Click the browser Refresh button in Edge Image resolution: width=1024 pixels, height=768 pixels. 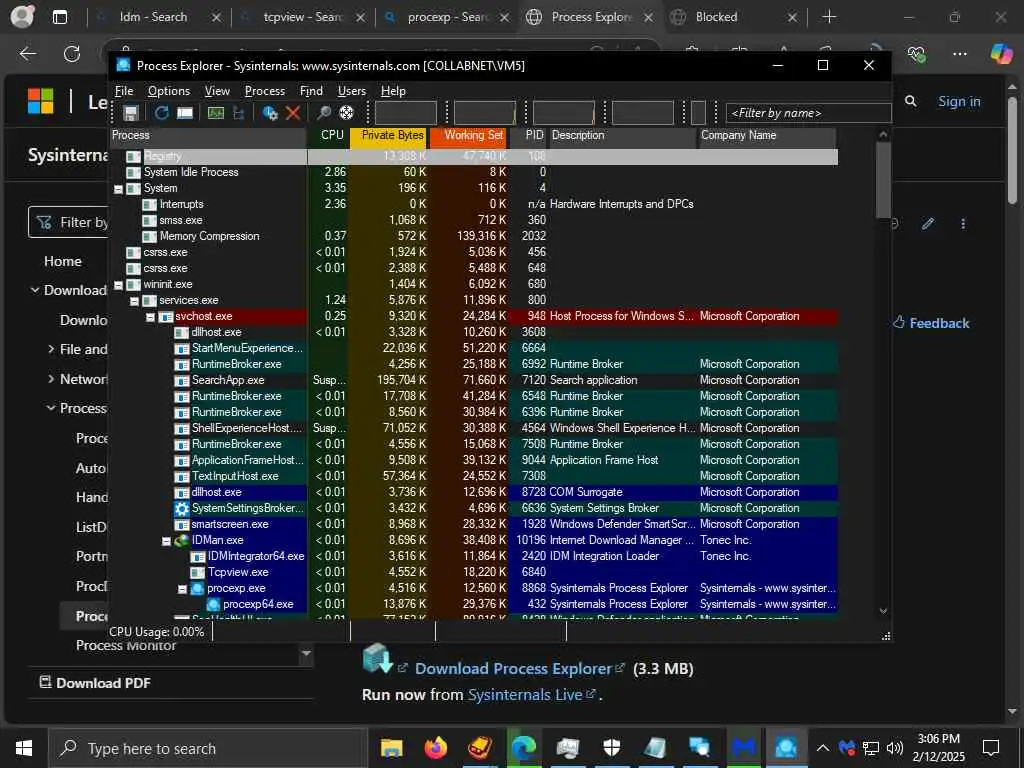[x=72, y=54]
